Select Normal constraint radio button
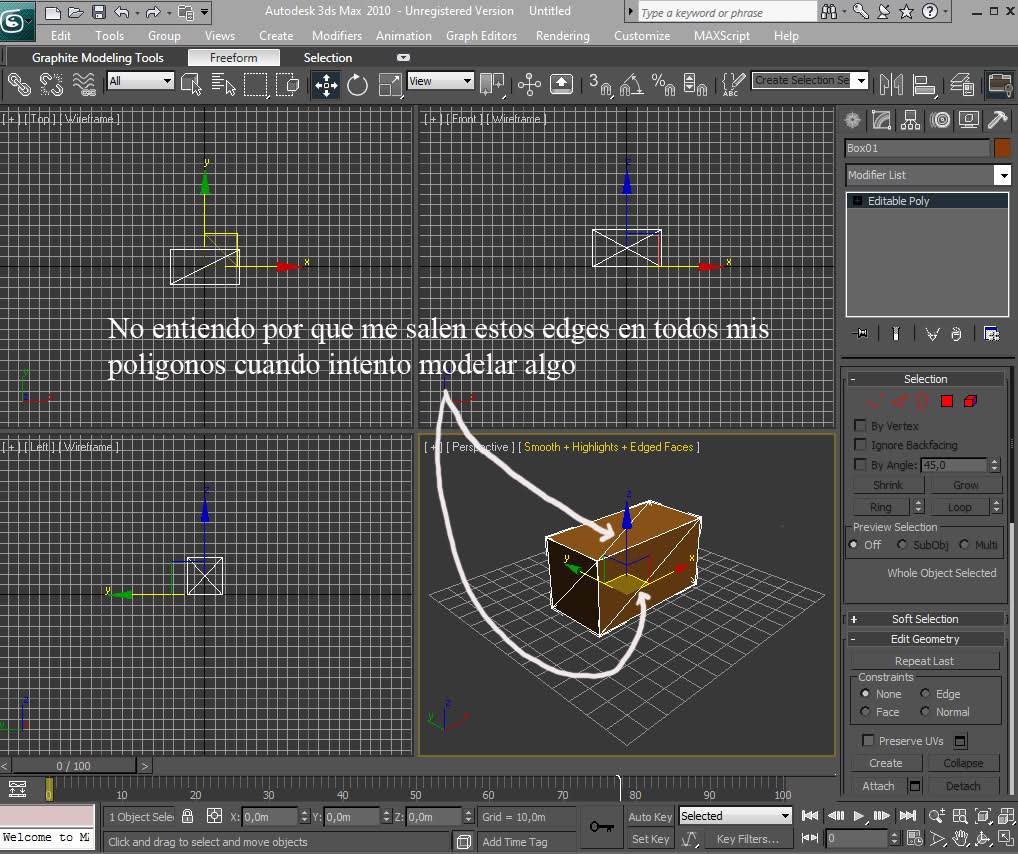1018x854 pixels. tap(925, 712)
